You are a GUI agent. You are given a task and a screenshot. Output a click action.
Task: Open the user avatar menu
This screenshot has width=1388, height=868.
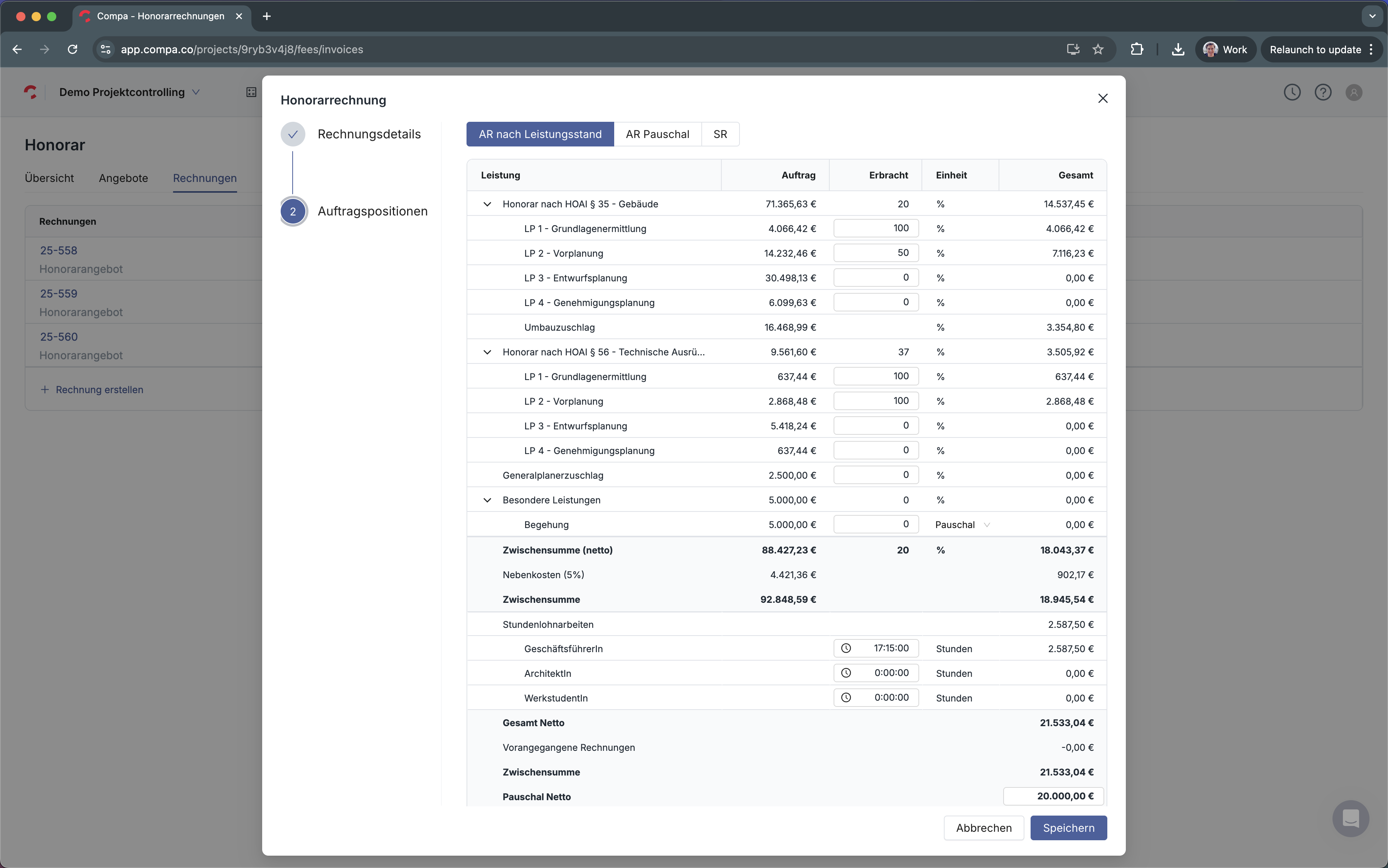point(1354,93)
